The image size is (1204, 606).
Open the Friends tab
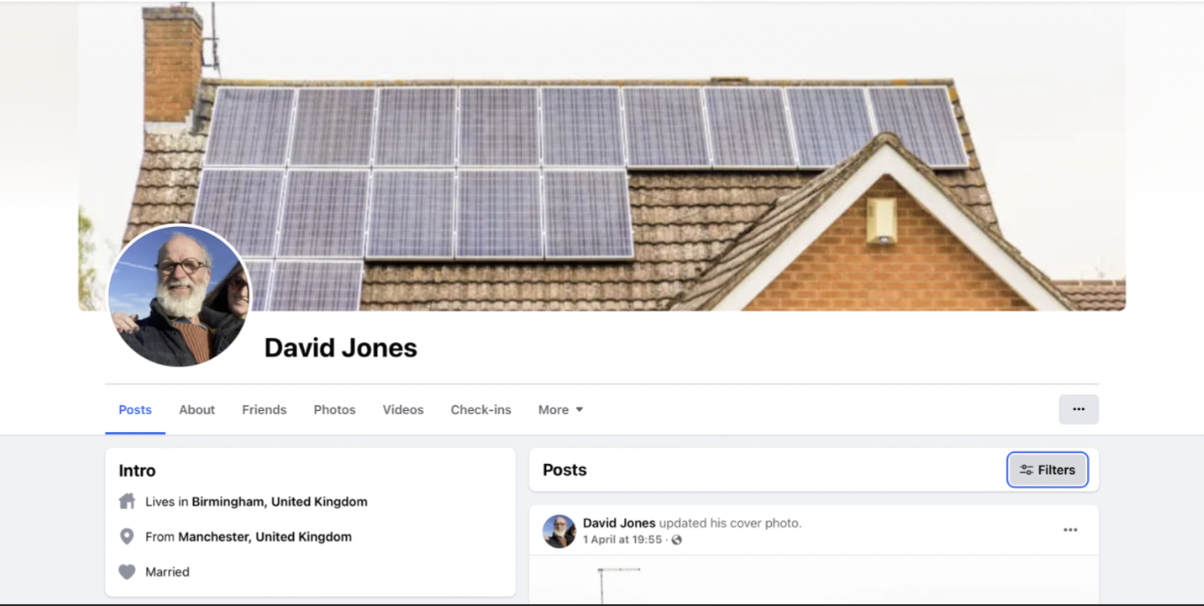tap(264, 410)
